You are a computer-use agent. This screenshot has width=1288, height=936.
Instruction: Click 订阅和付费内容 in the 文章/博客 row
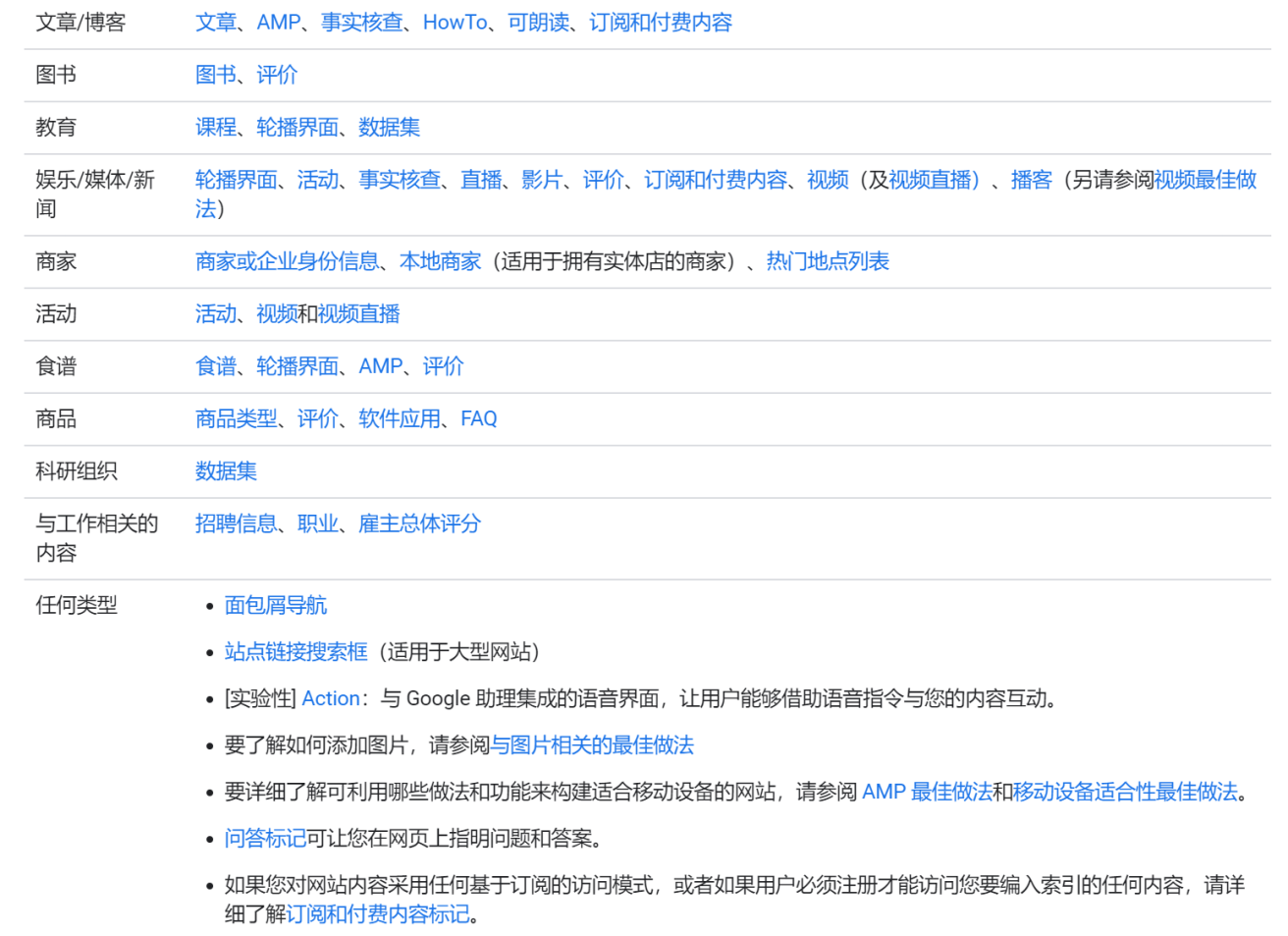pos(661,23)
